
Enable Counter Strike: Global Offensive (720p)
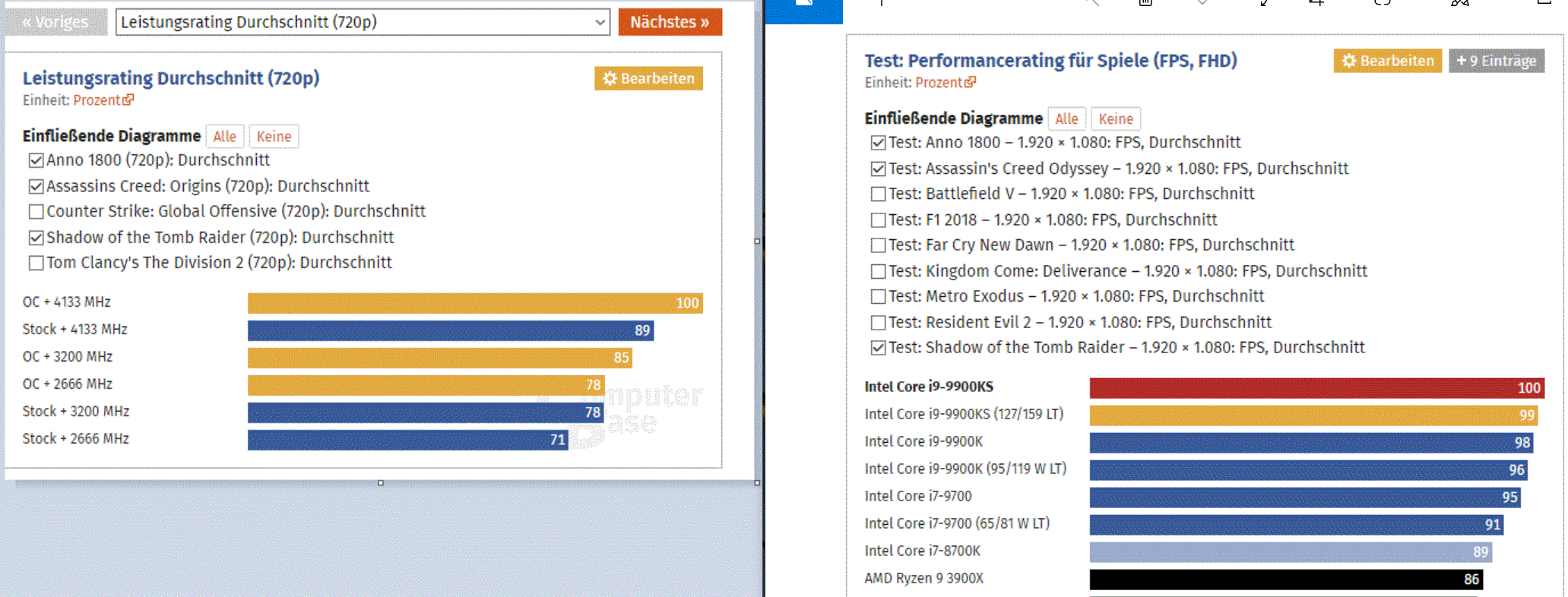[x=36, y=211]
